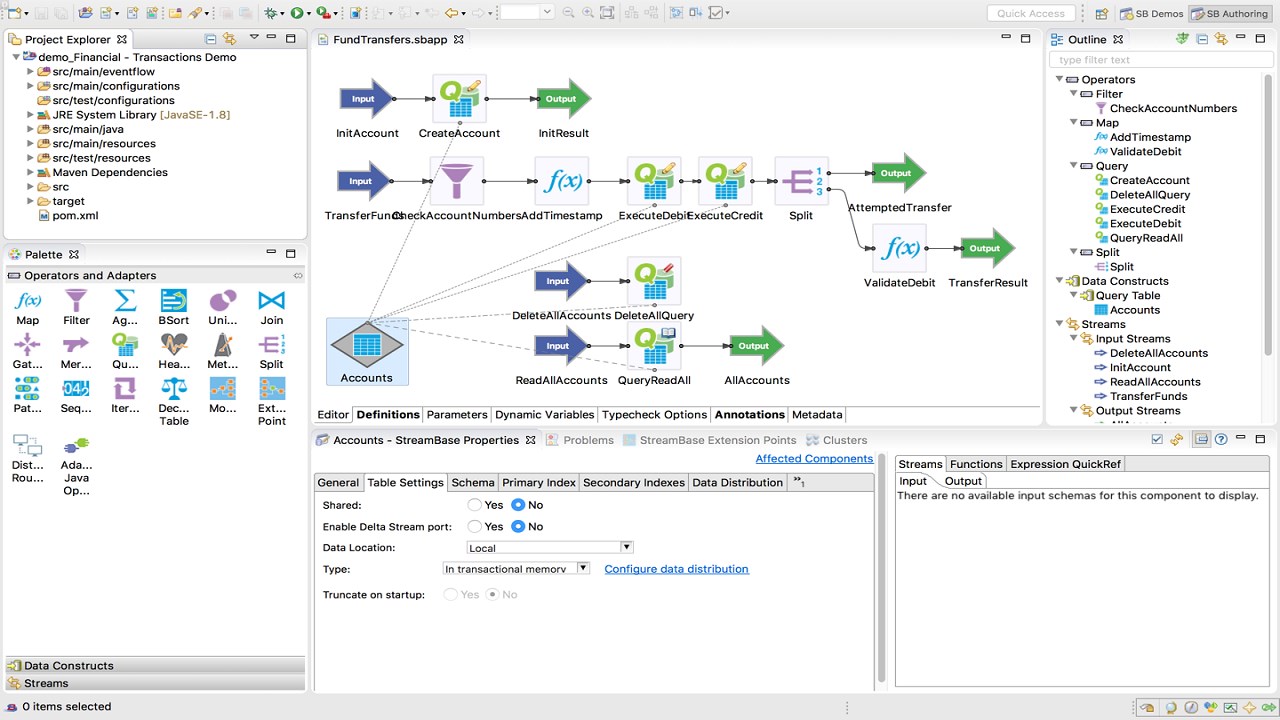Collapse demo_Financial project node
The image size is (1280, 720).
17,57
